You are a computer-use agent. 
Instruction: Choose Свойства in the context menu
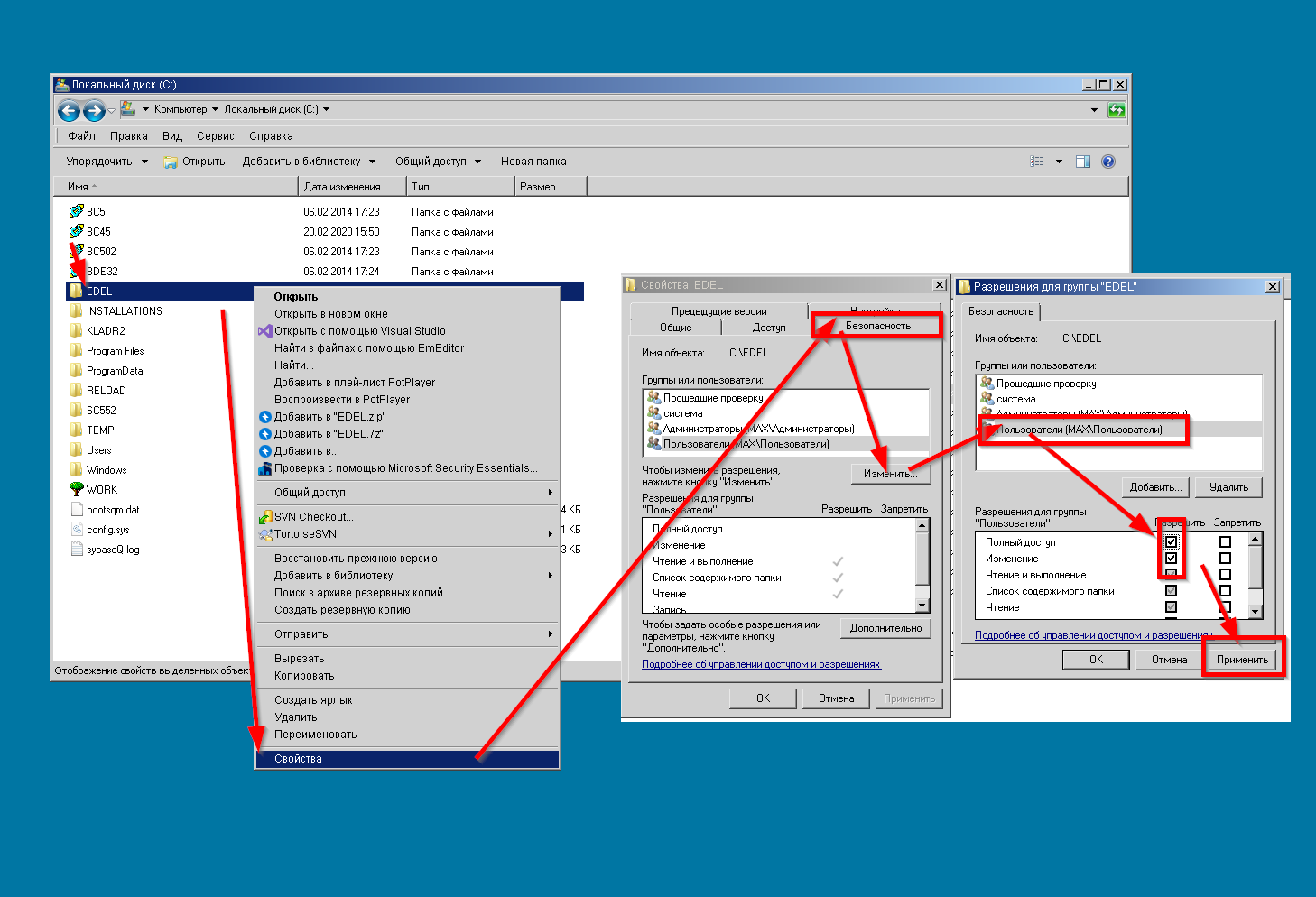pyautogui.click(x=299, y=759)
